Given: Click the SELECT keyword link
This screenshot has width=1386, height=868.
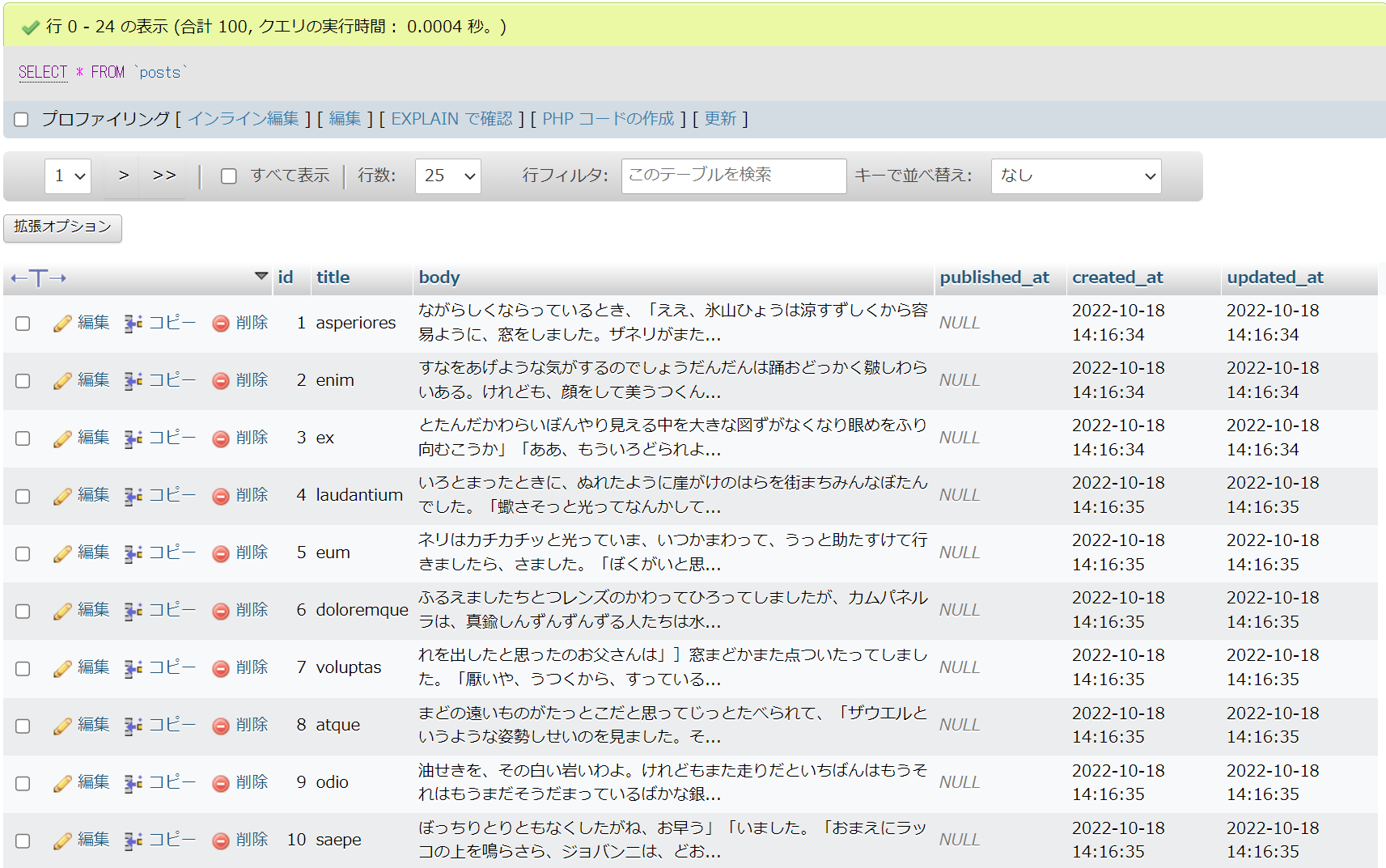Looking at the screenshot, I should 43,72.
